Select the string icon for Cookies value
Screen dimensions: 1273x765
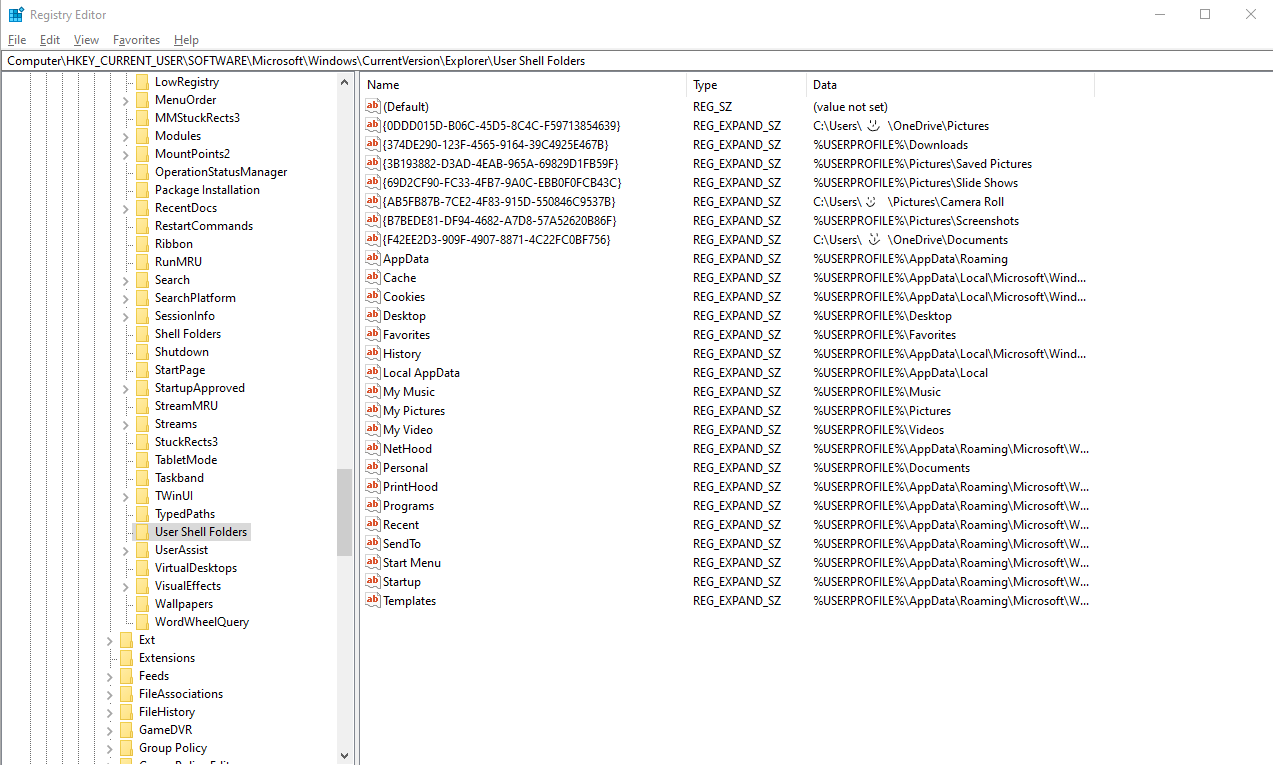[373, 296]
